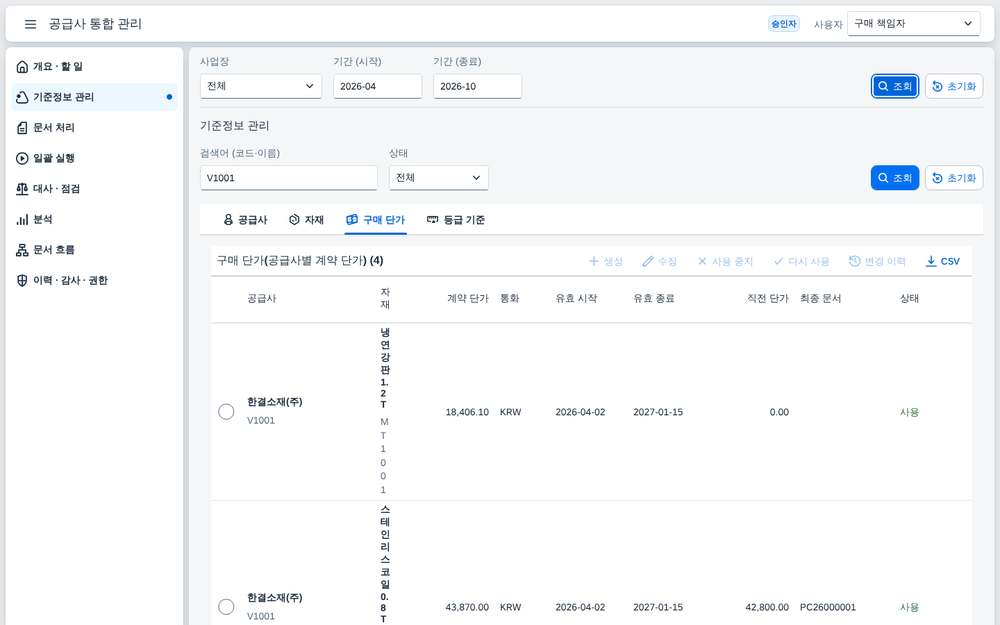
Task: Open the 사용자 구매 책임자 dropdown
Action: point(913,24)
